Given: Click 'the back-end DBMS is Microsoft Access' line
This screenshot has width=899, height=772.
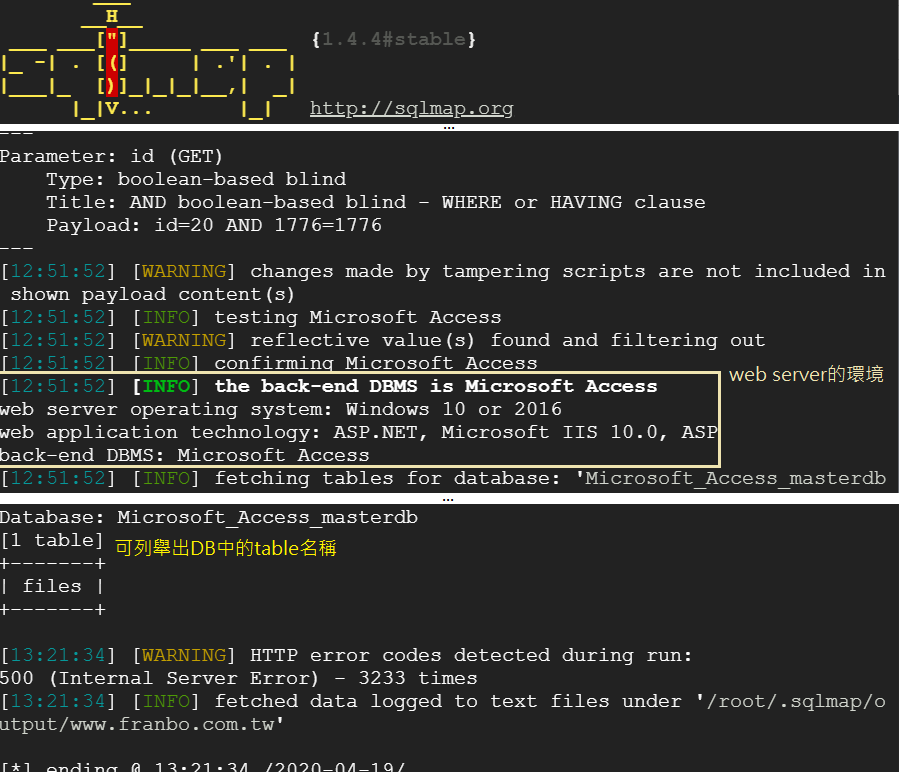Looking at the screenshot, I should 329,386.
